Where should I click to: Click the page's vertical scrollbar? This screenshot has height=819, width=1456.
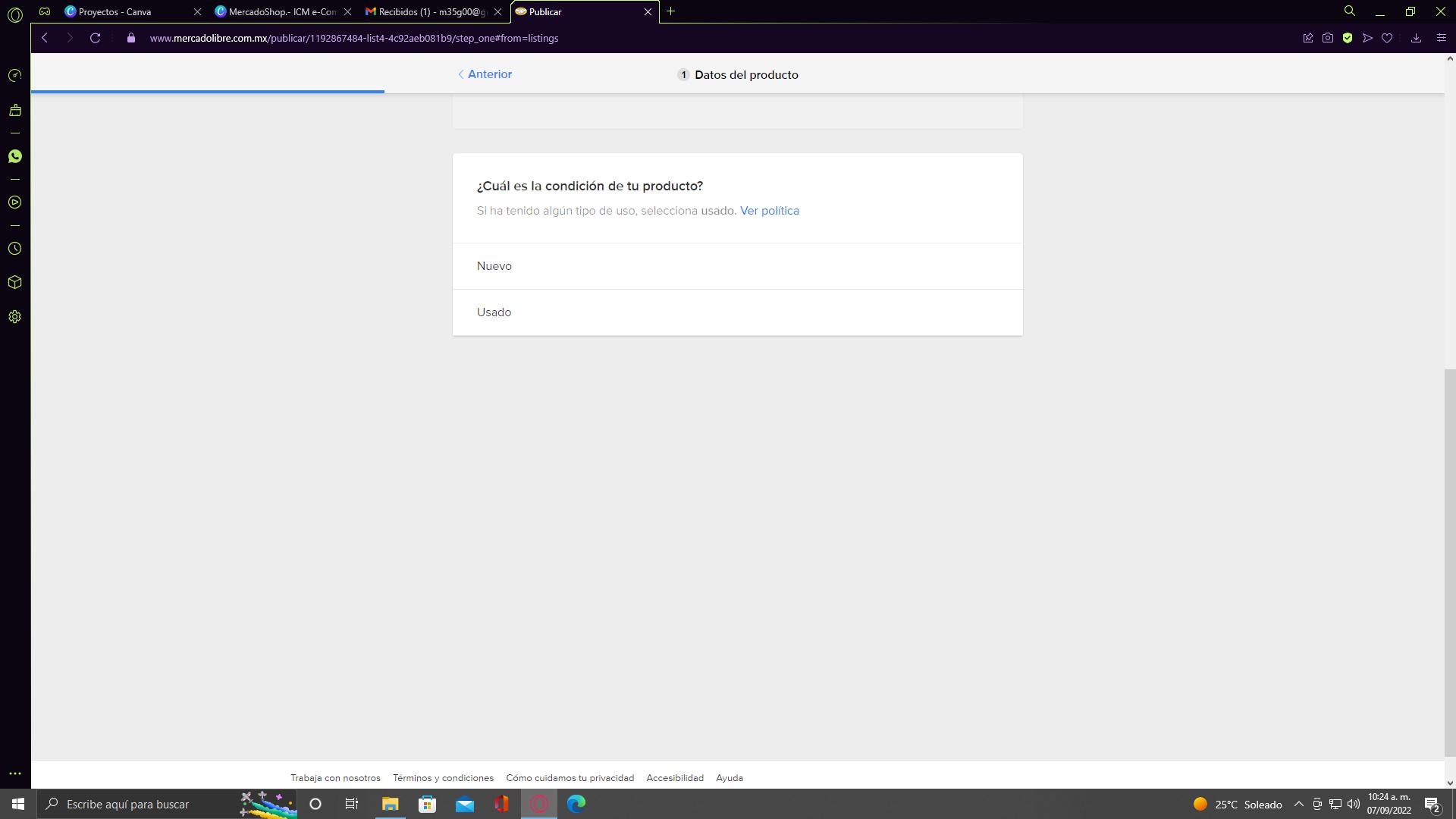tap(1449, 561)
